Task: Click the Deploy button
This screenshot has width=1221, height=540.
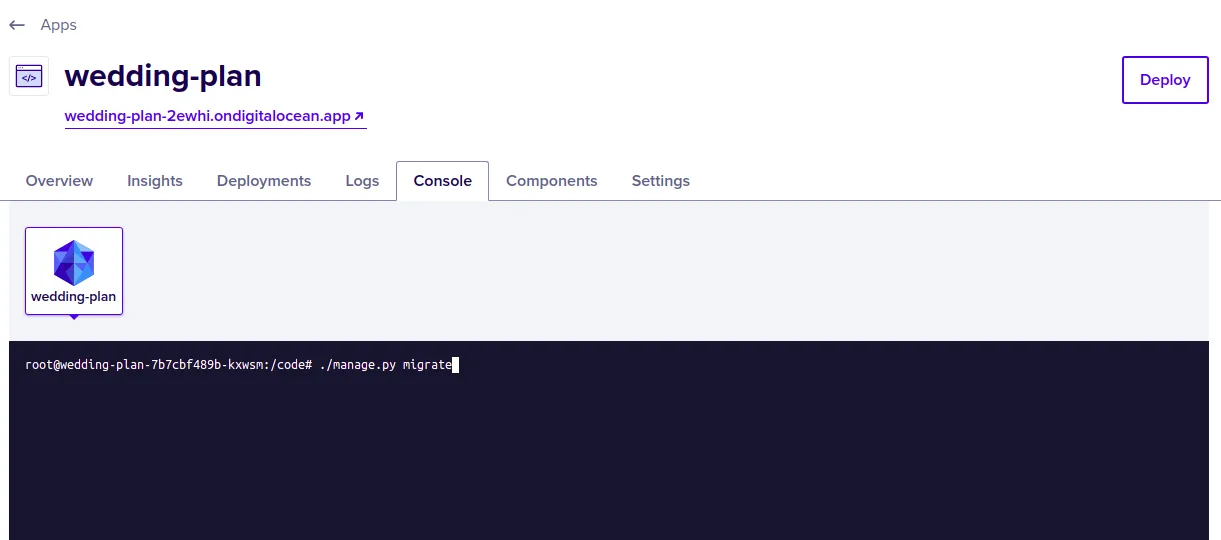Action: coord(1165,80)
